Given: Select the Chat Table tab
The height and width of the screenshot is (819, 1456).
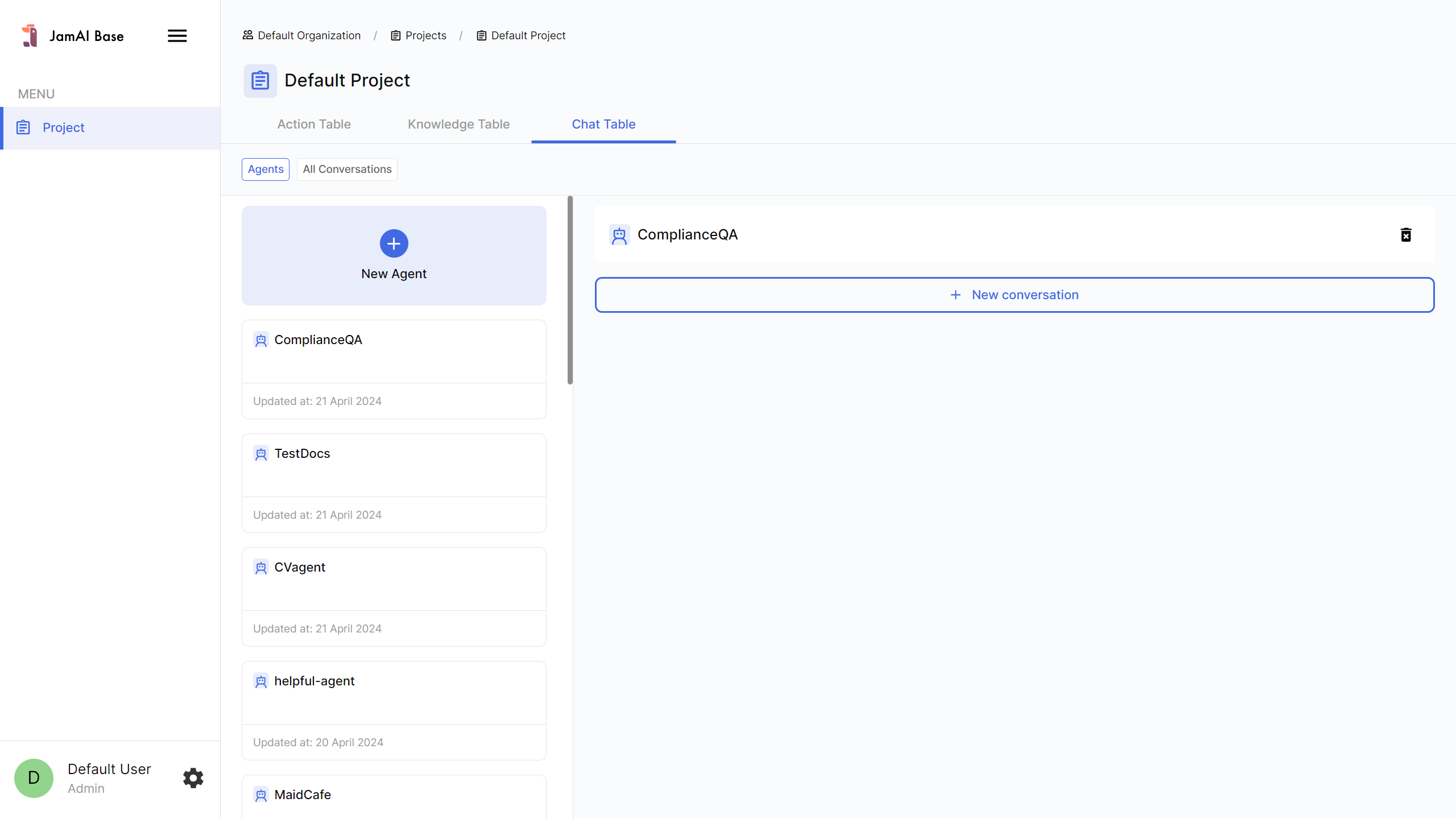Looking at the screenshot, I should (x=603, y=124).
